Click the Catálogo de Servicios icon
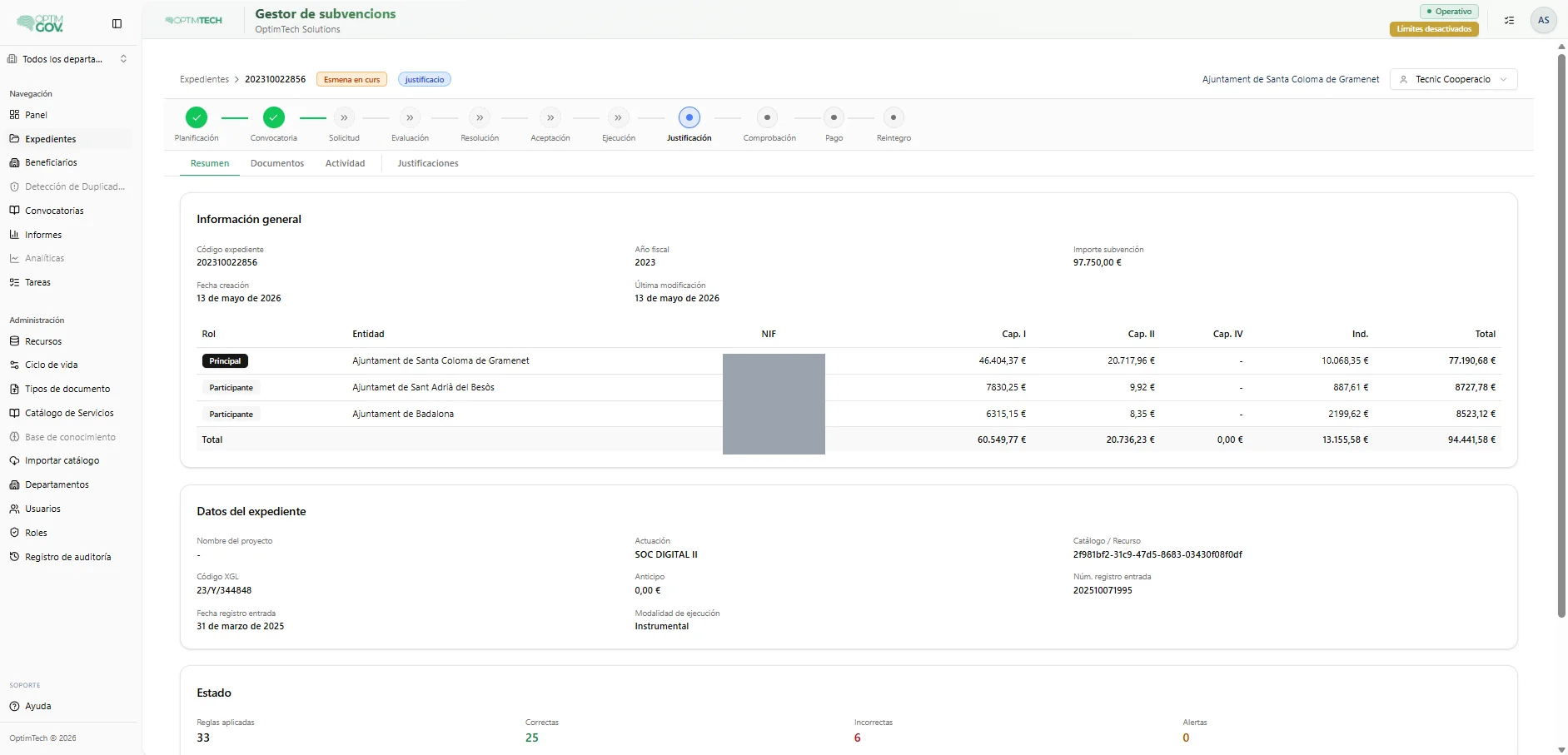Image resolution: width=1568 pixels, height=755 pixels. pos(14,413)
